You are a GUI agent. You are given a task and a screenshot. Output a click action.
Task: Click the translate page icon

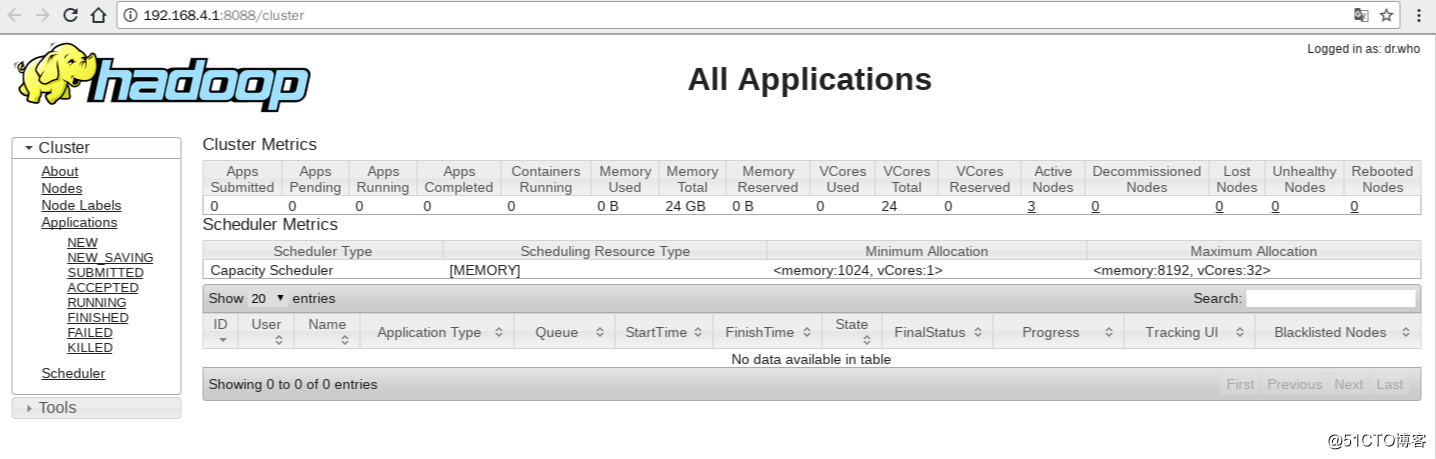1361,15
